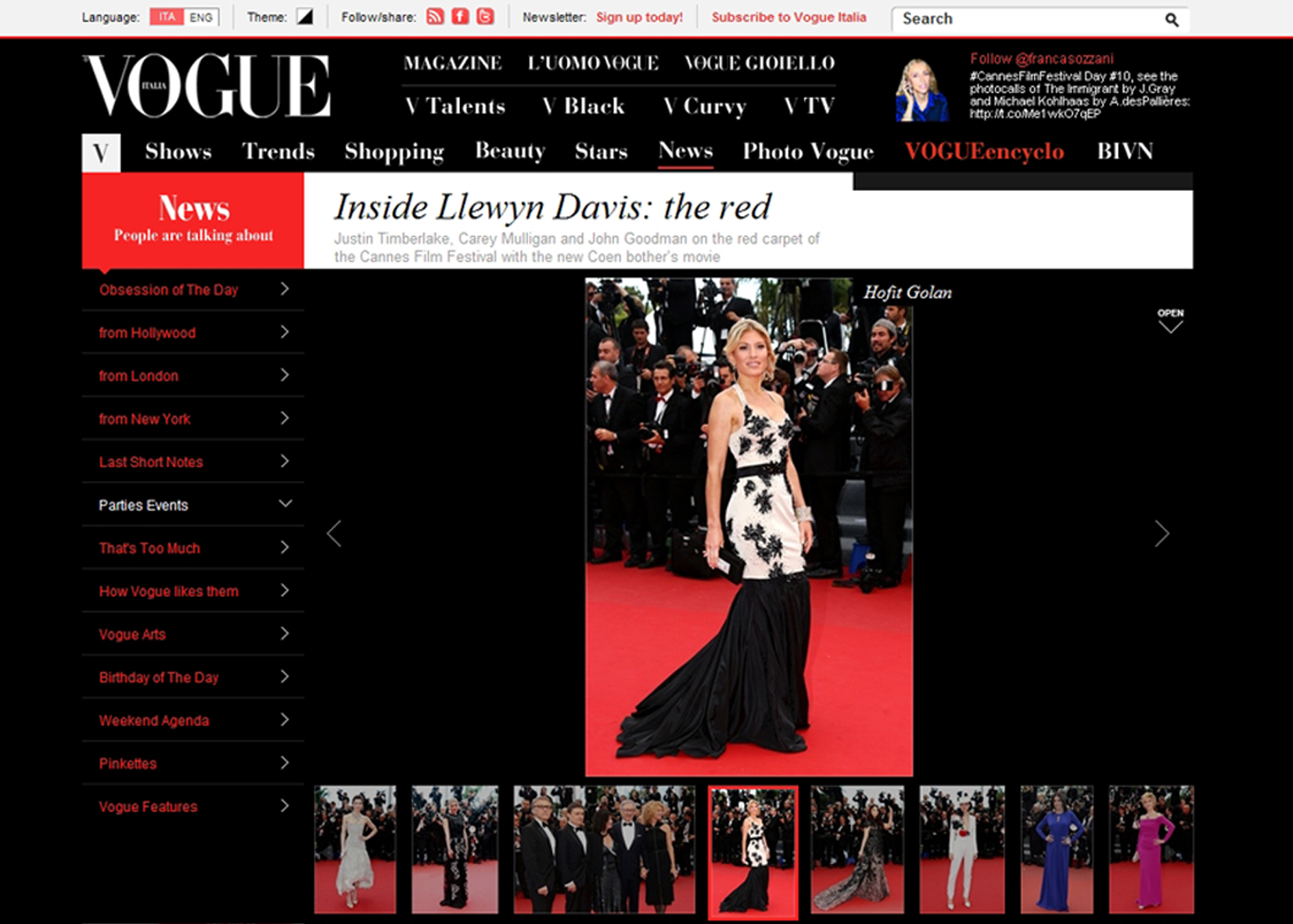The height and width of the screenshot is (924, 1293).
Task: Click the Subscribe to Vogue Italia link
Action: (x=788, y=17)
